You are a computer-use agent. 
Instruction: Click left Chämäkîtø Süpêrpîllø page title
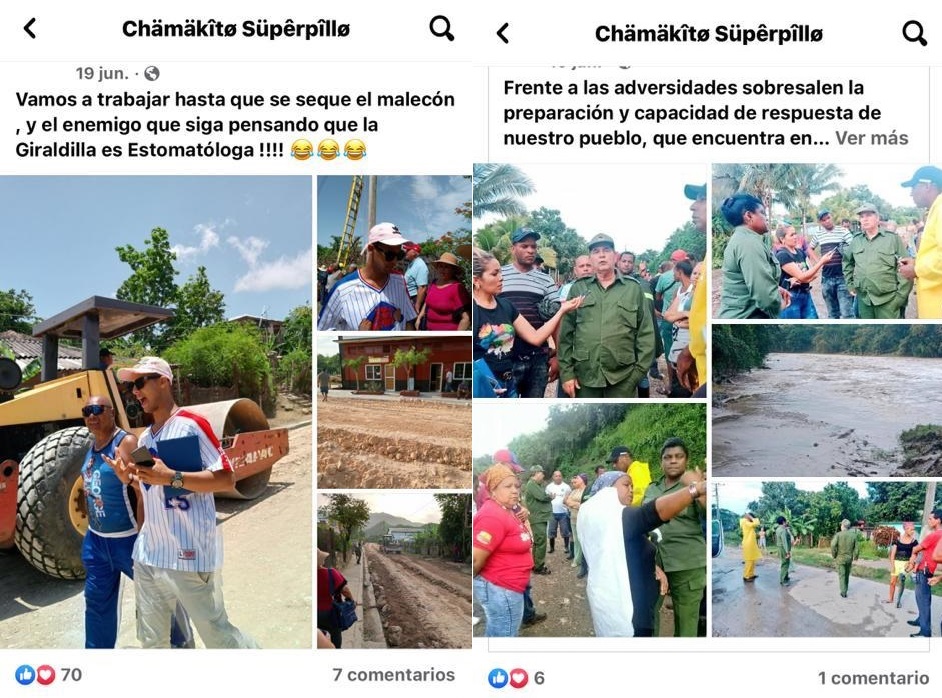point(236,29)
